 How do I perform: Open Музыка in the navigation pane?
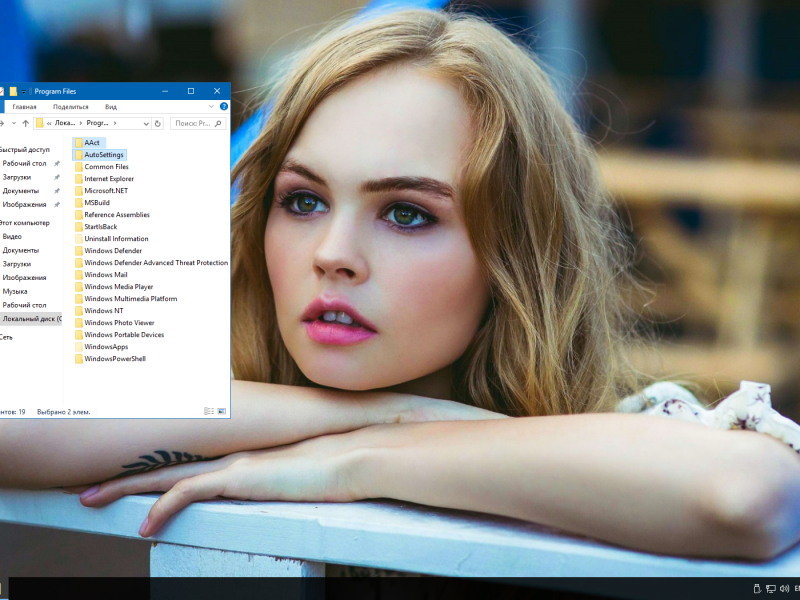pos(15,291)
